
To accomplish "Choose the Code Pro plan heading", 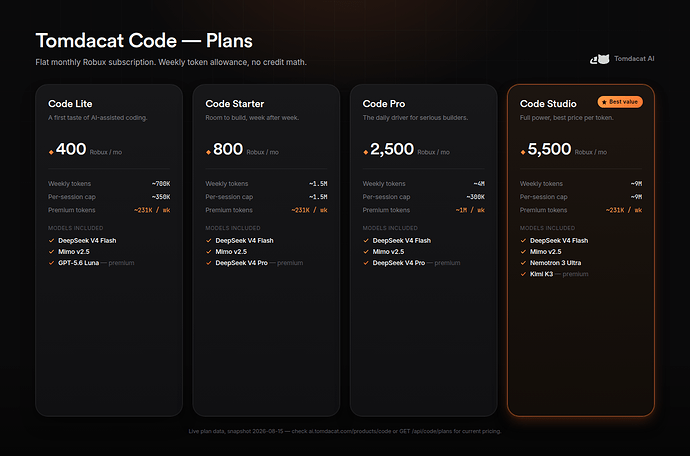I will [384, 104].
